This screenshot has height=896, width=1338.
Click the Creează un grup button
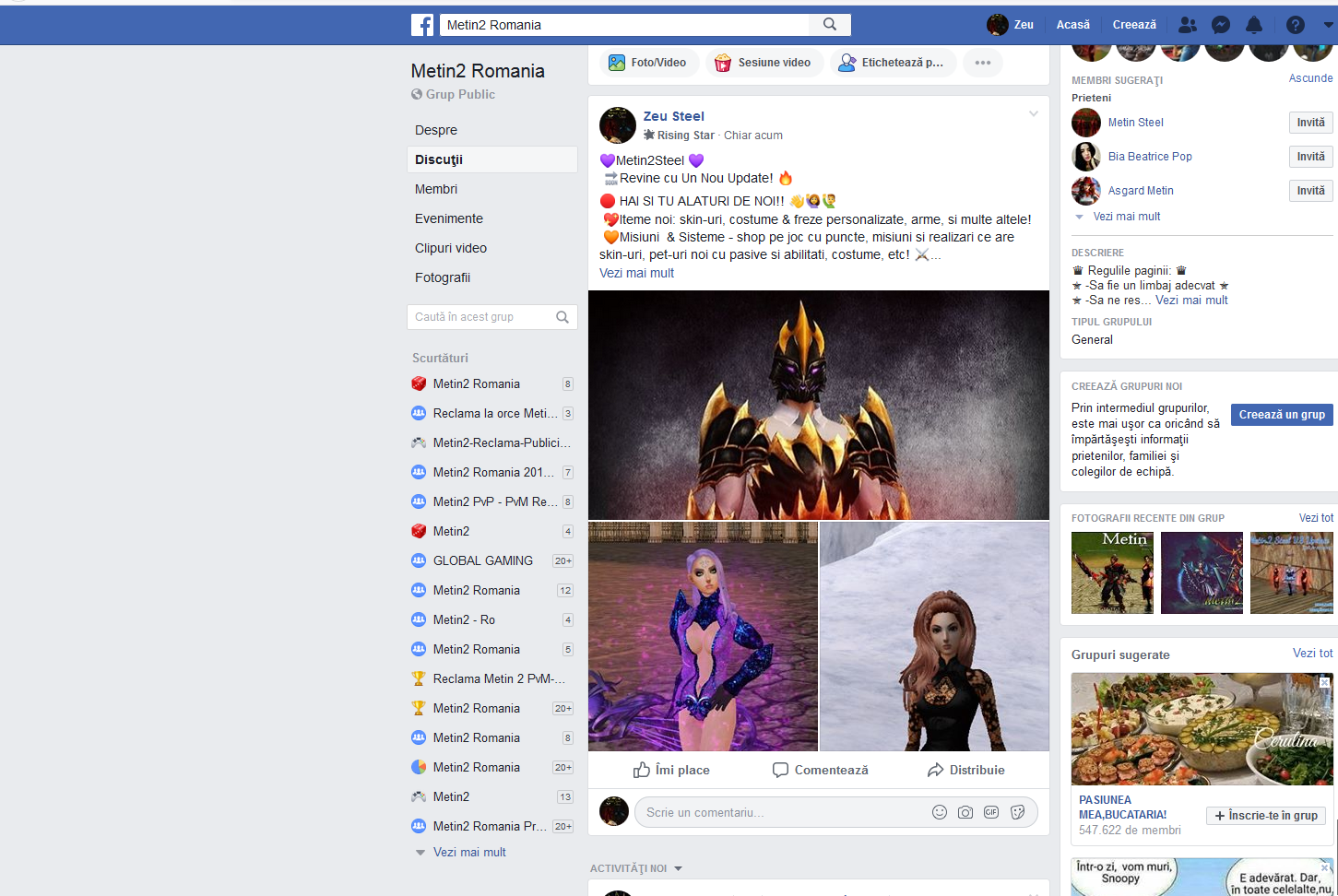pos(1282,415)
